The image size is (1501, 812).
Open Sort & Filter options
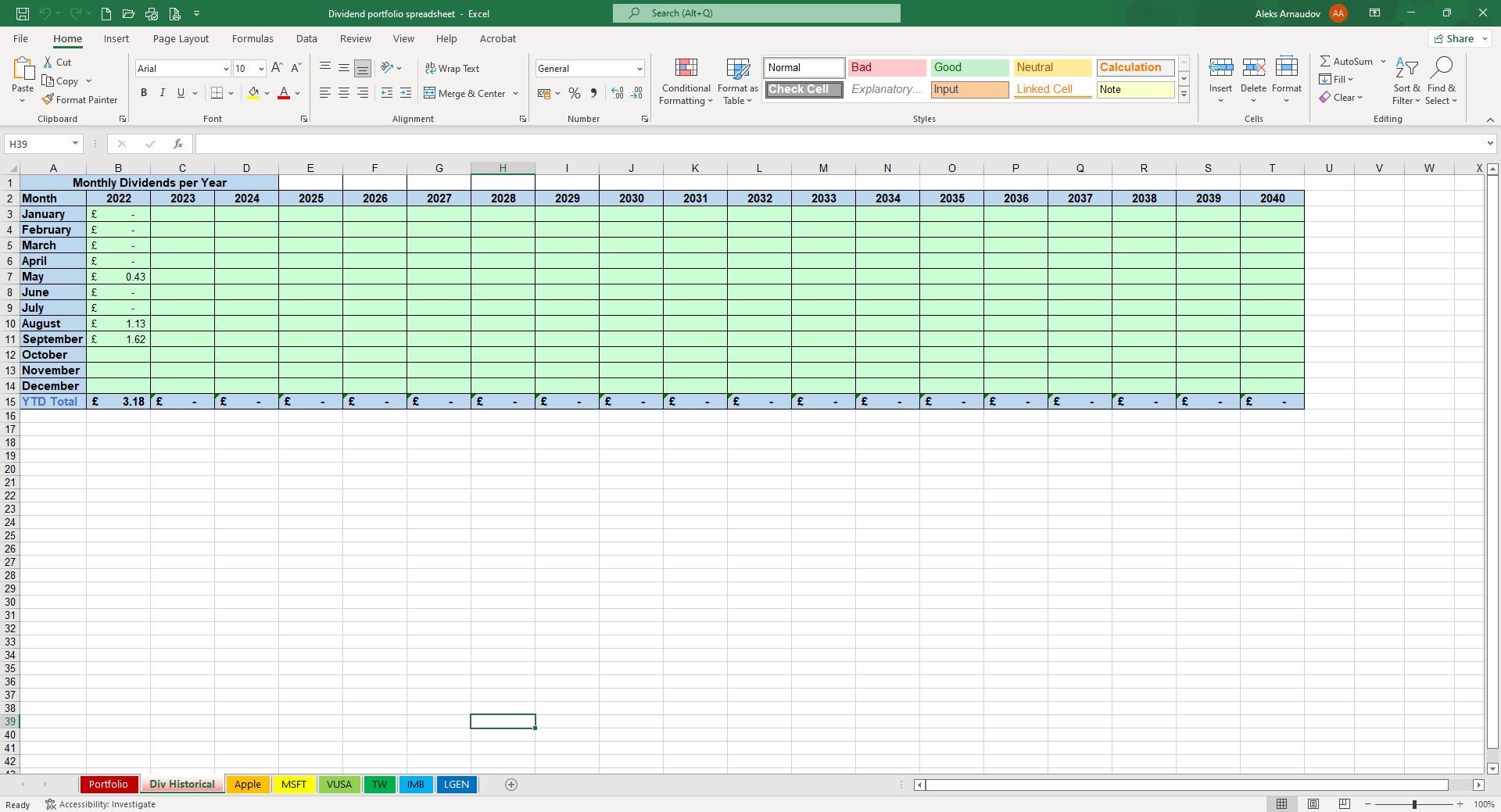(x=1406, y=80)
